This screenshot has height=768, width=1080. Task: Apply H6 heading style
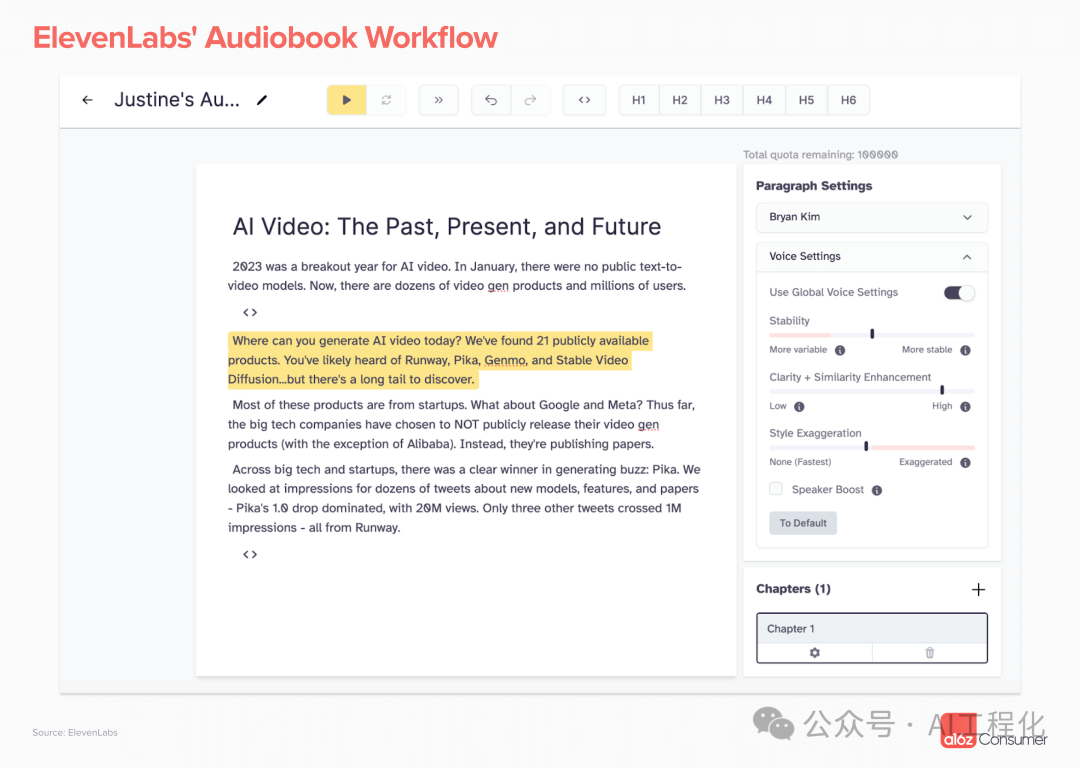coord(848,100)
